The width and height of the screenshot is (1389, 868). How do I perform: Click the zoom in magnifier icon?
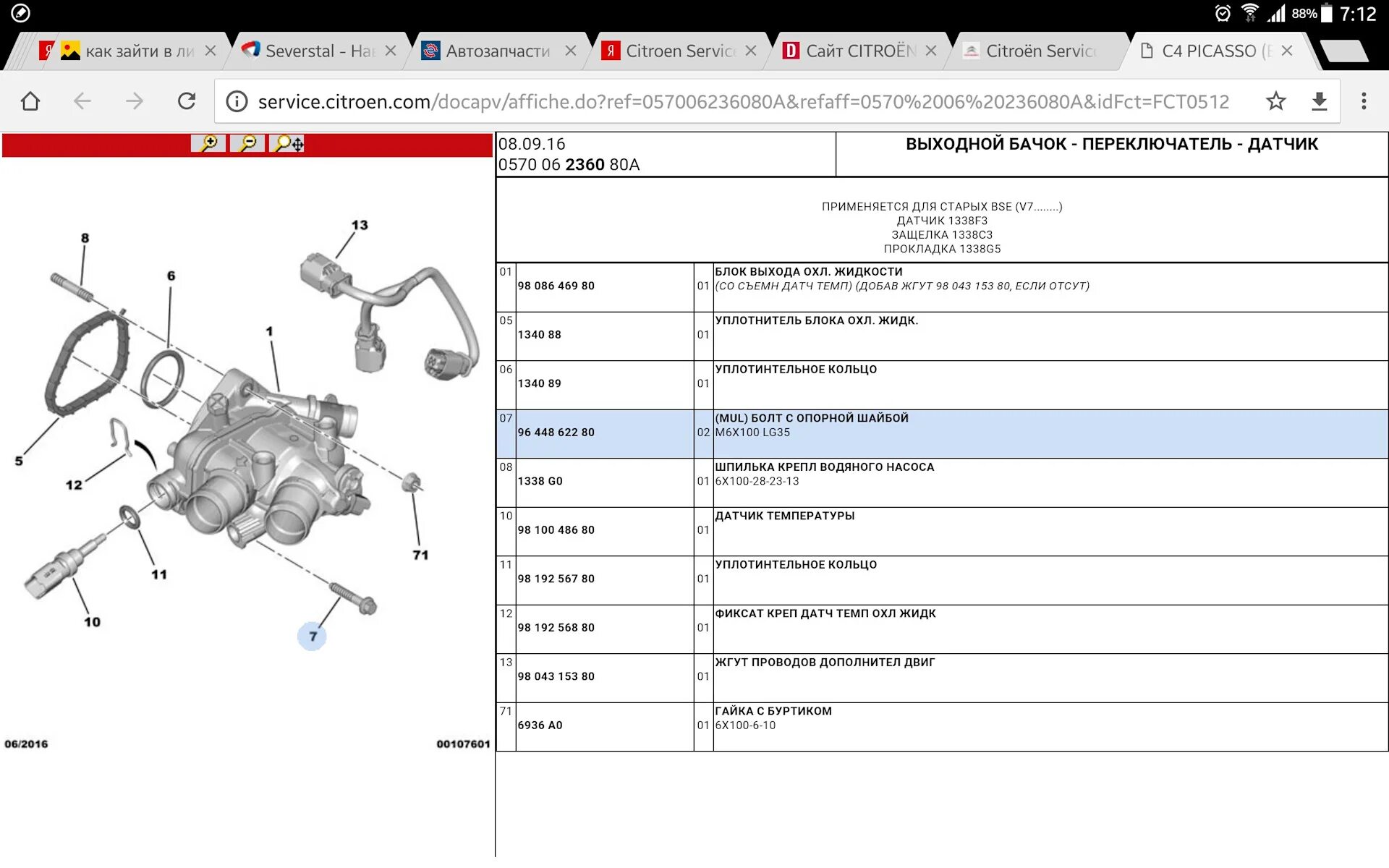(x=208, y=143)
